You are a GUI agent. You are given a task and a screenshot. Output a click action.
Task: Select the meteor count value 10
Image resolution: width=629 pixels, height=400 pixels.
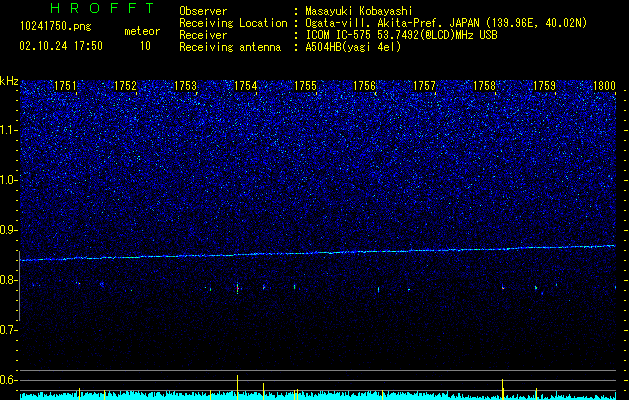click(145, 46)
